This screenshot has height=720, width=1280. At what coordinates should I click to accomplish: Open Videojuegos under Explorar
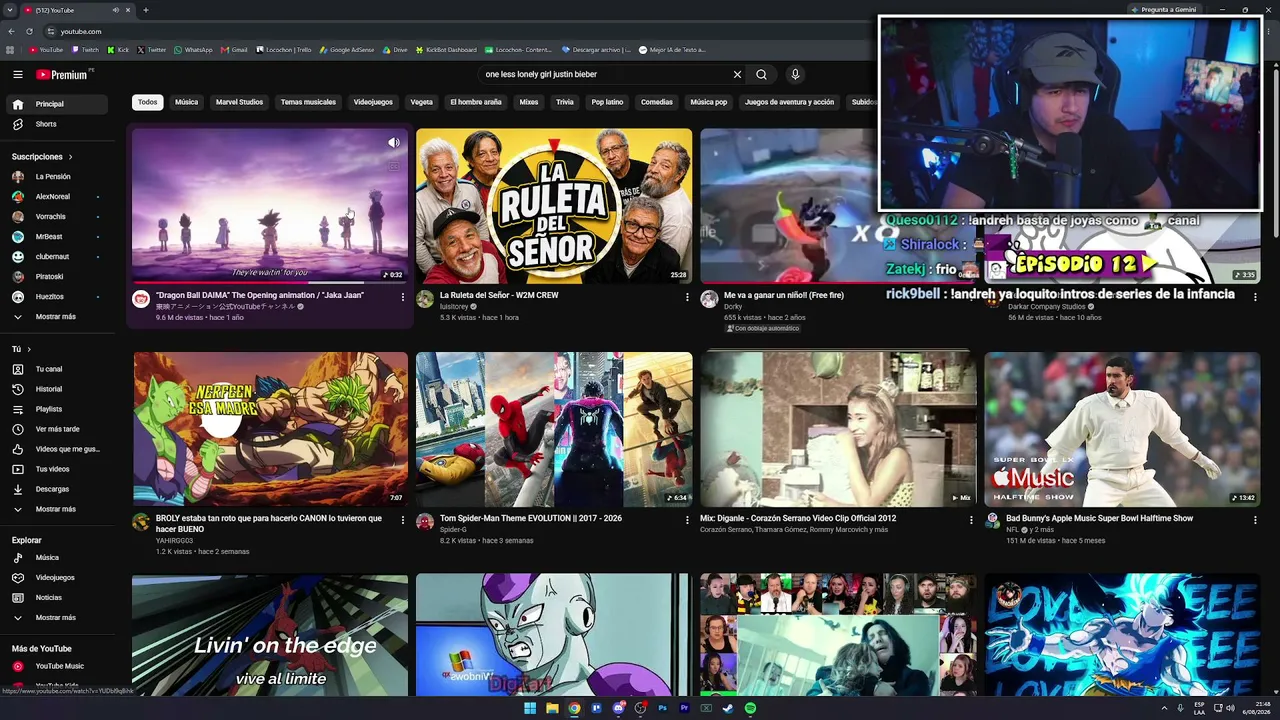[56, 577]
